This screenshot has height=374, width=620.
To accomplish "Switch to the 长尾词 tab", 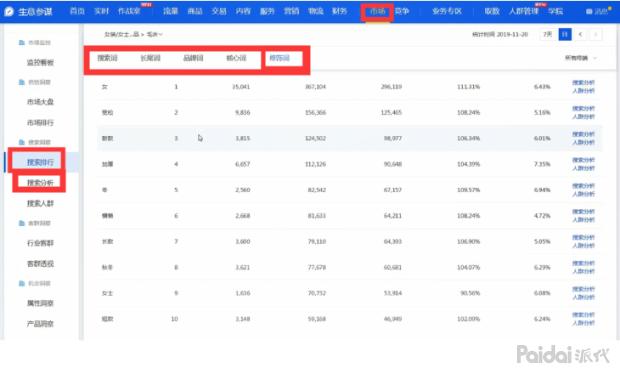I will coord(150,58).
